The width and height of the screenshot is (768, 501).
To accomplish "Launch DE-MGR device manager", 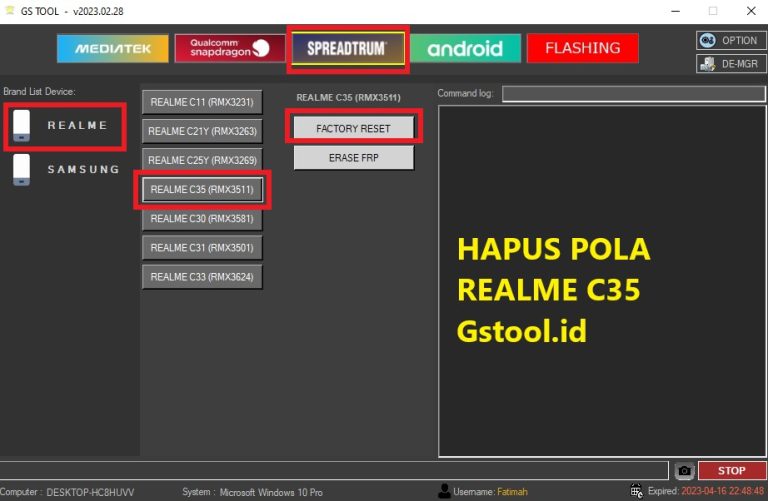I will pyautogui.click(x=731, y=64).
